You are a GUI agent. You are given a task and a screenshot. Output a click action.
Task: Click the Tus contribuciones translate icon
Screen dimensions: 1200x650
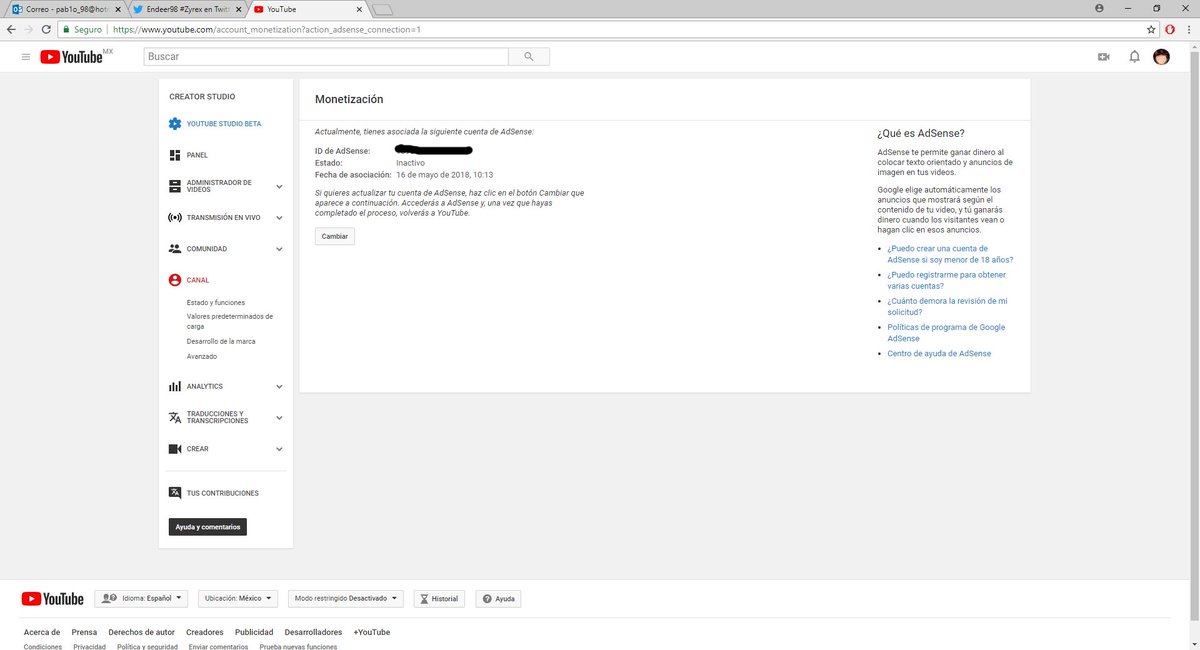click(x=175, y=493)
